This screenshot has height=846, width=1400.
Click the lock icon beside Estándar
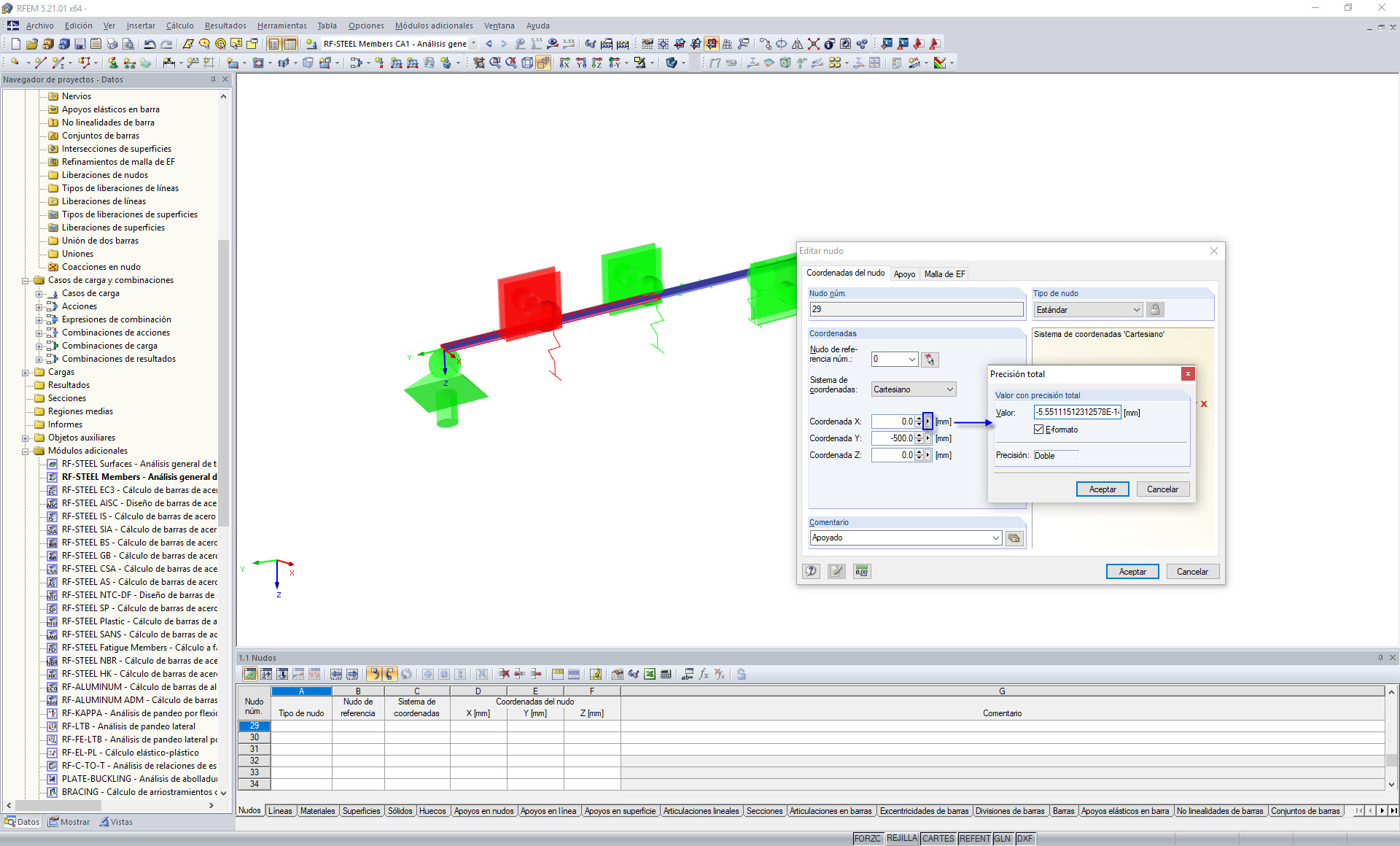pos(1155,310)
